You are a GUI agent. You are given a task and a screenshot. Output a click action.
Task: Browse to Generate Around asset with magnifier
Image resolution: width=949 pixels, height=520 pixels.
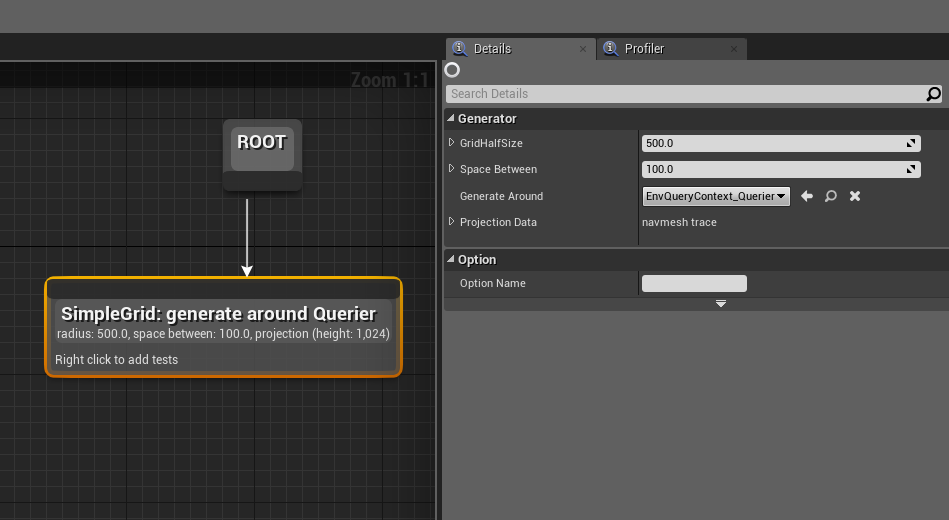tap(830, 196)
